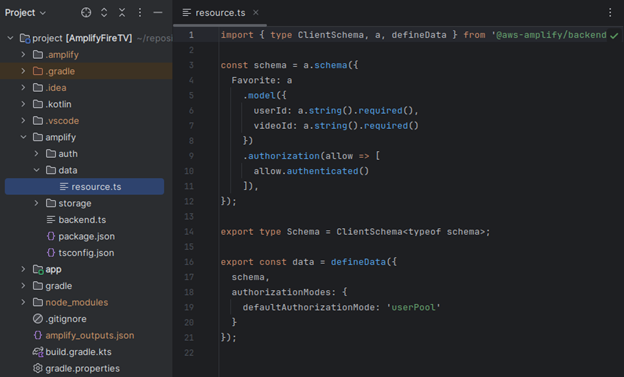Click the .gitignore ignore-file icon
624x377 pixels.
coord(38,319)
